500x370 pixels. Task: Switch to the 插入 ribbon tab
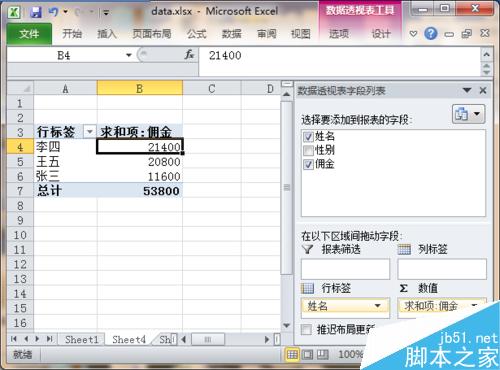pos(106,34)
